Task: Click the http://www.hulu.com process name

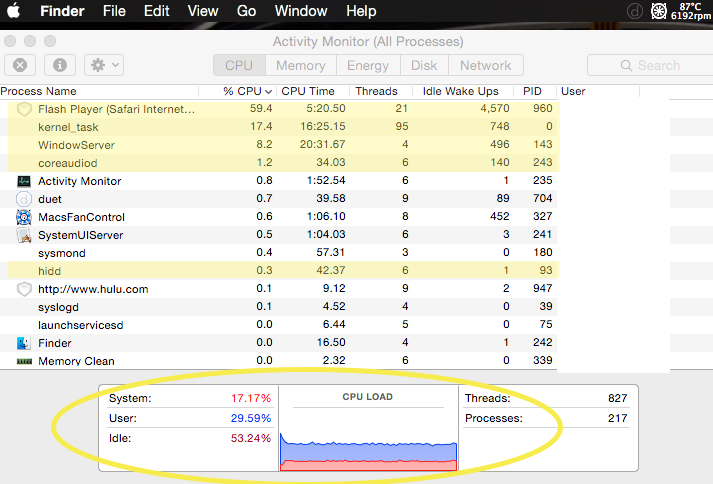Action: coord(93,289)
